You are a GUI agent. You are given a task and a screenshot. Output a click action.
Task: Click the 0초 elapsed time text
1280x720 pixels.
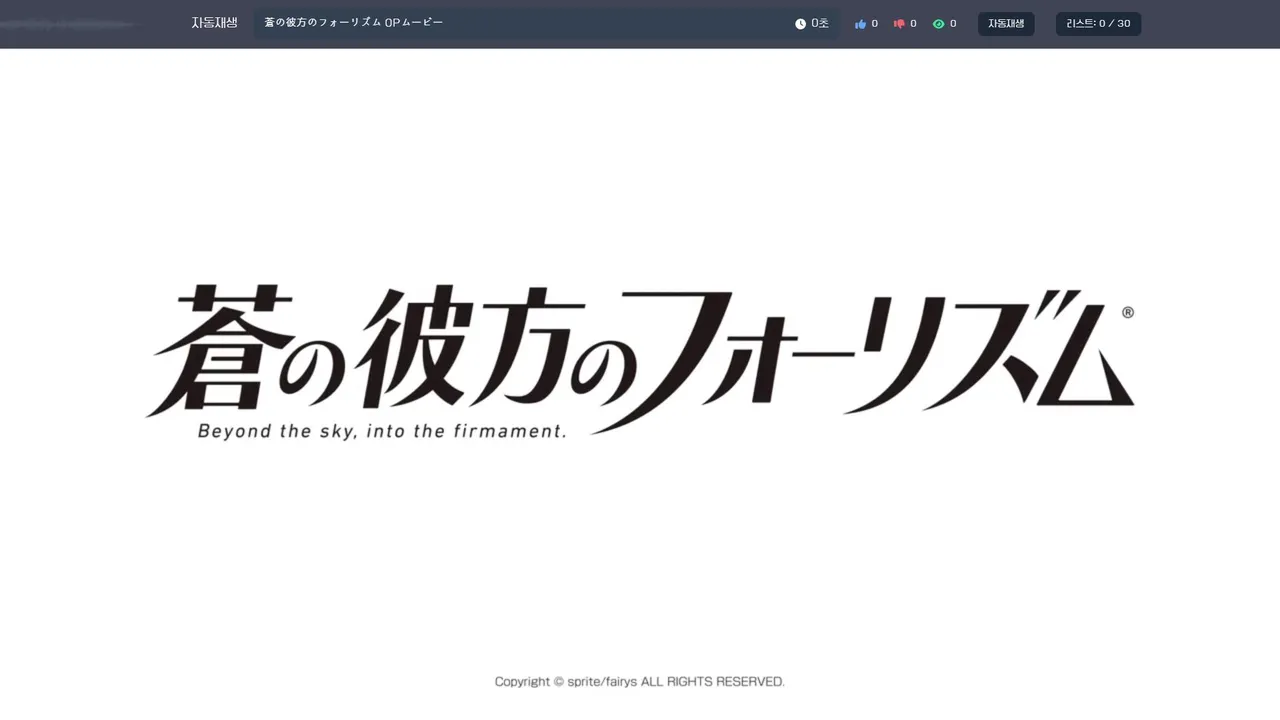(x=820, y=24)
